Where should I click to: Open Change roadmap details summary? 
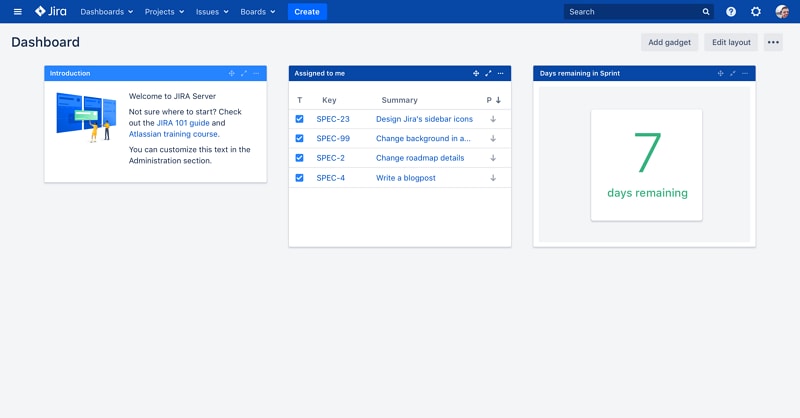[x=420, y=158]
